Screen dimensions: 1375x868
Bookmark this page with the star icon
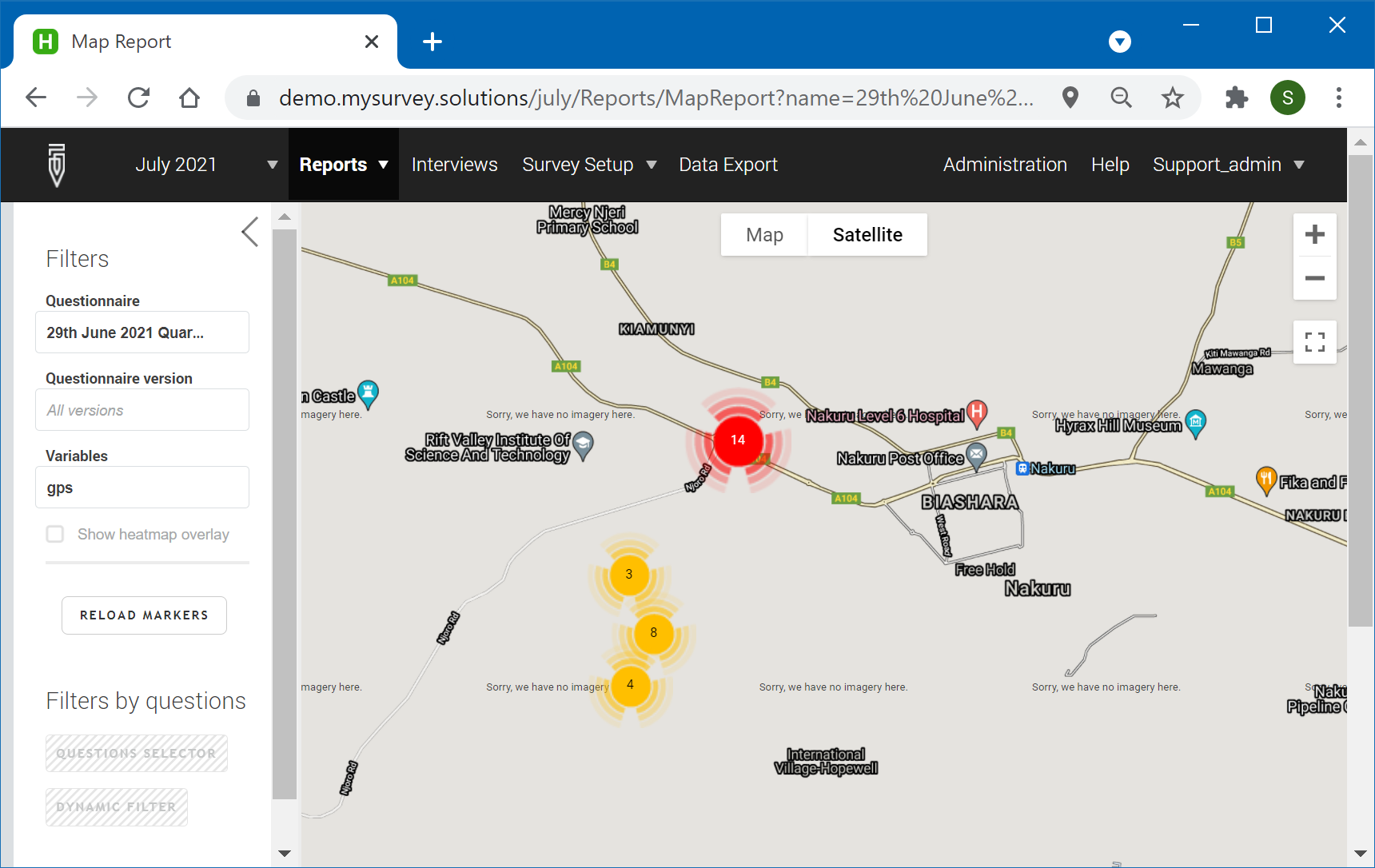tap(1172, 97)
